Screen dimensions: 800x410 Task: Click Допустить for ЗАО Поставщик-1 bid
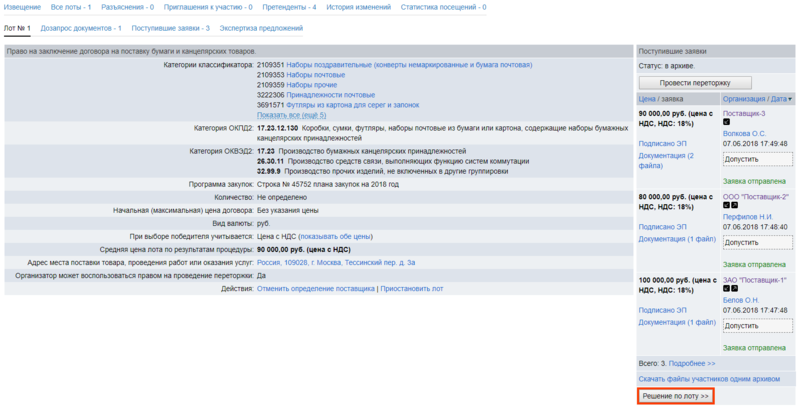point(757,326)
